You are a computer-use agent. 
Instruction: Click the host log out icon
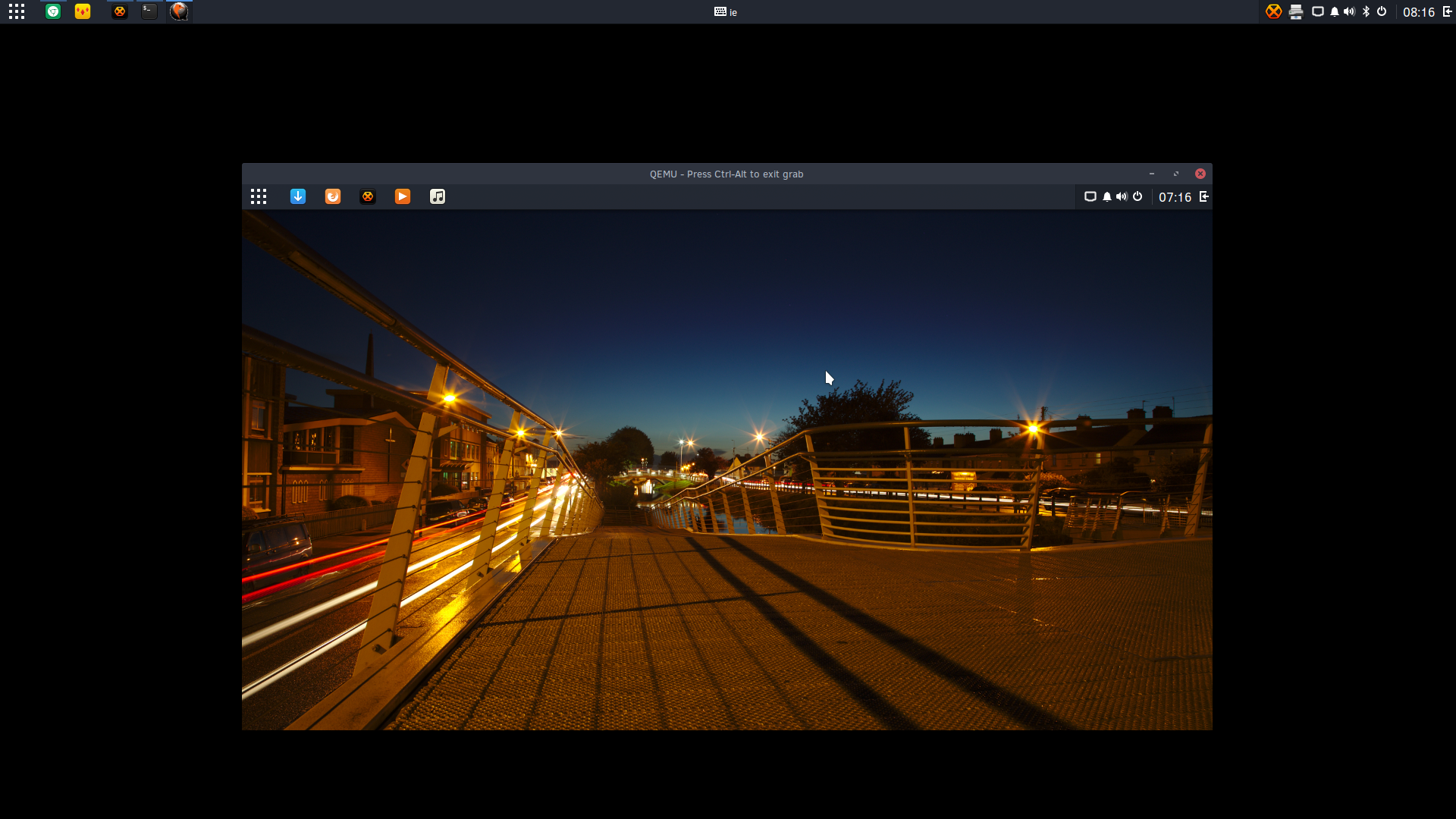pyautogui.click(x=1447, y=11)
